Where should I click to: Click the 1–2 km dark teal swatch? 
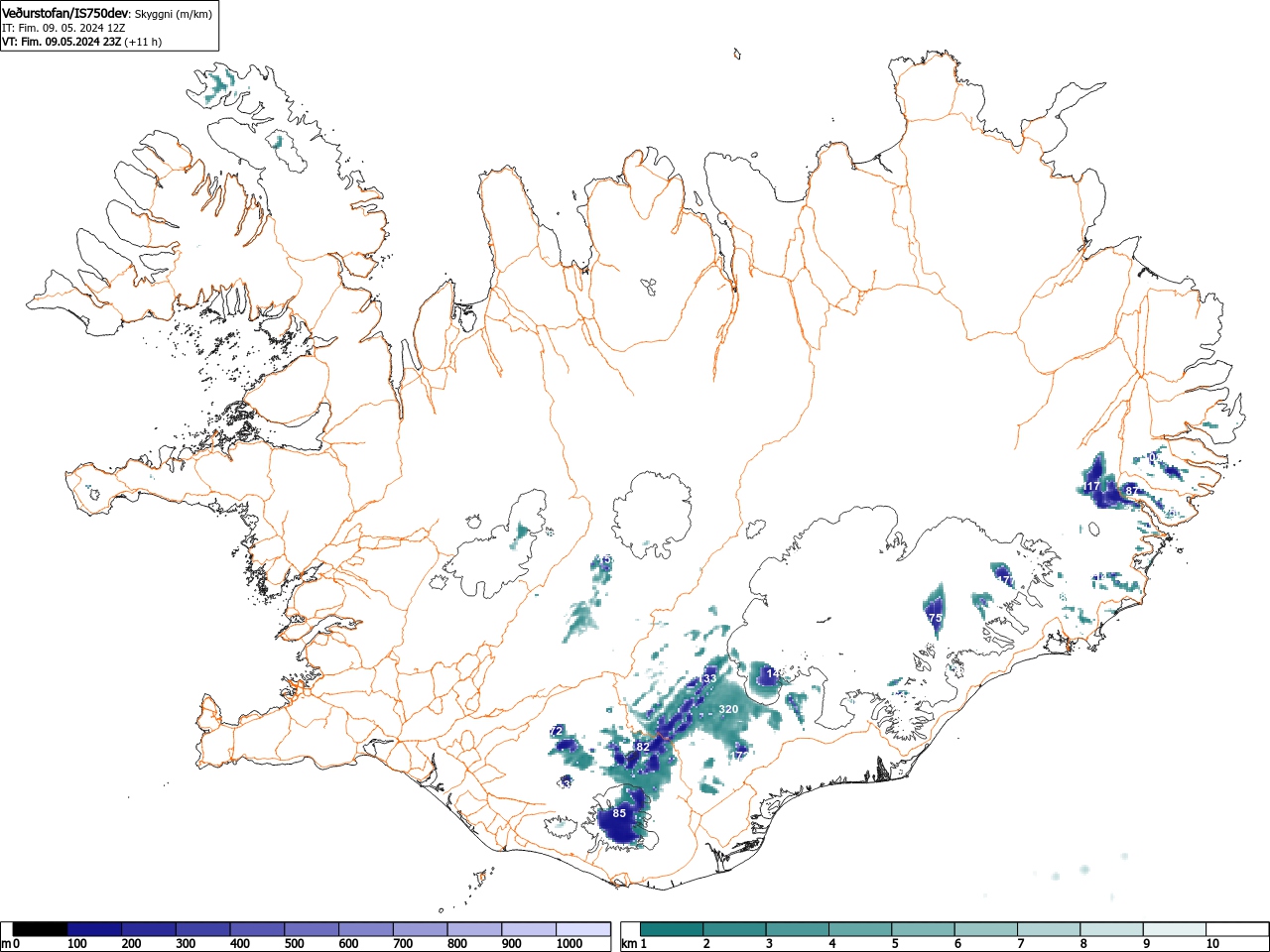click(673, 929)
